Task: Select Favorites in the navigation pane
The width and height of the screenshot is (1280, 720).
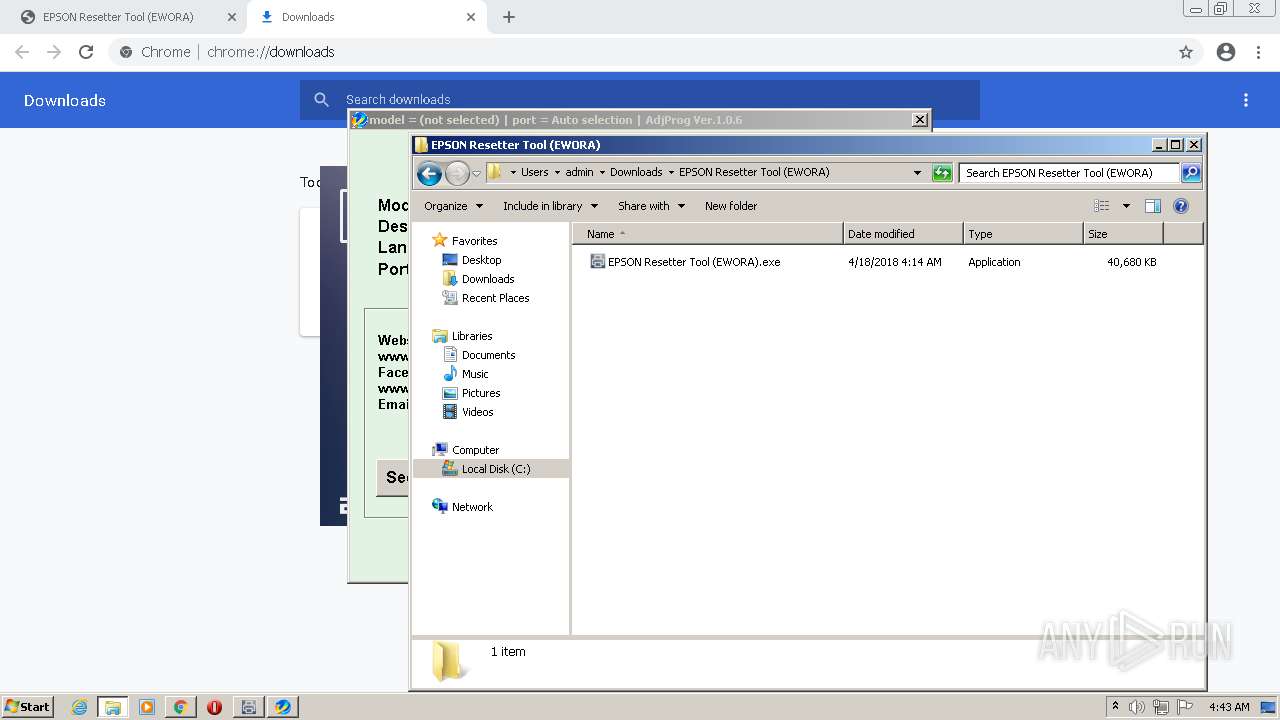Action: click(474, 241)
